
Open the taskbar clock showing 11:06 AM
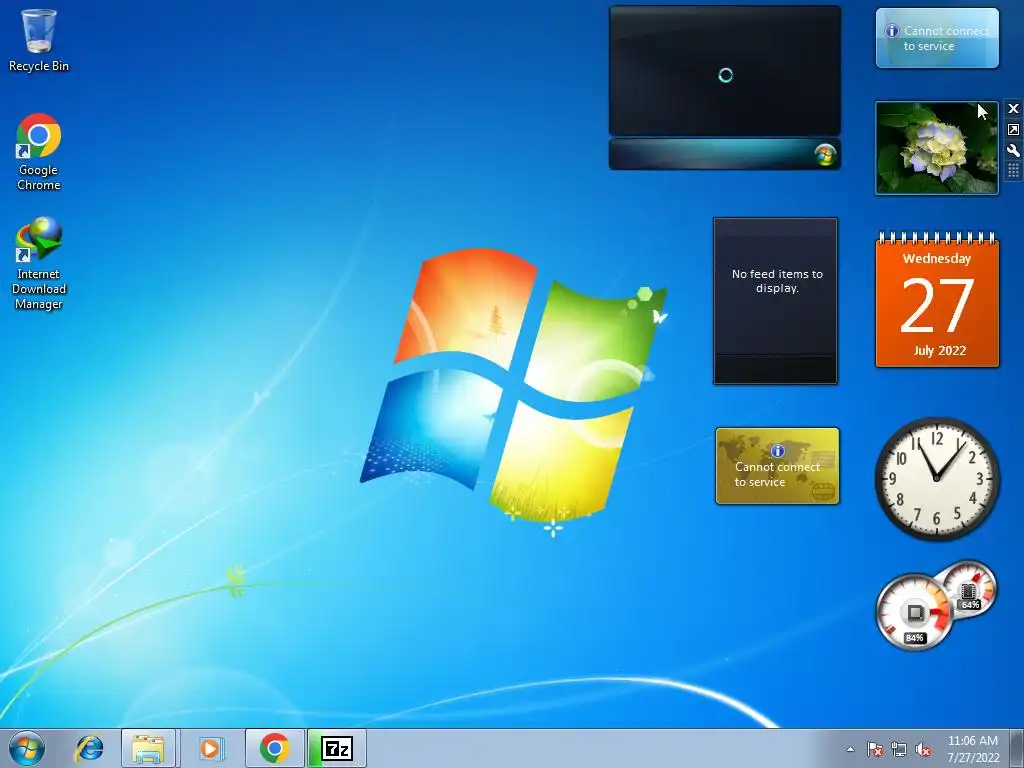(973, 749)
